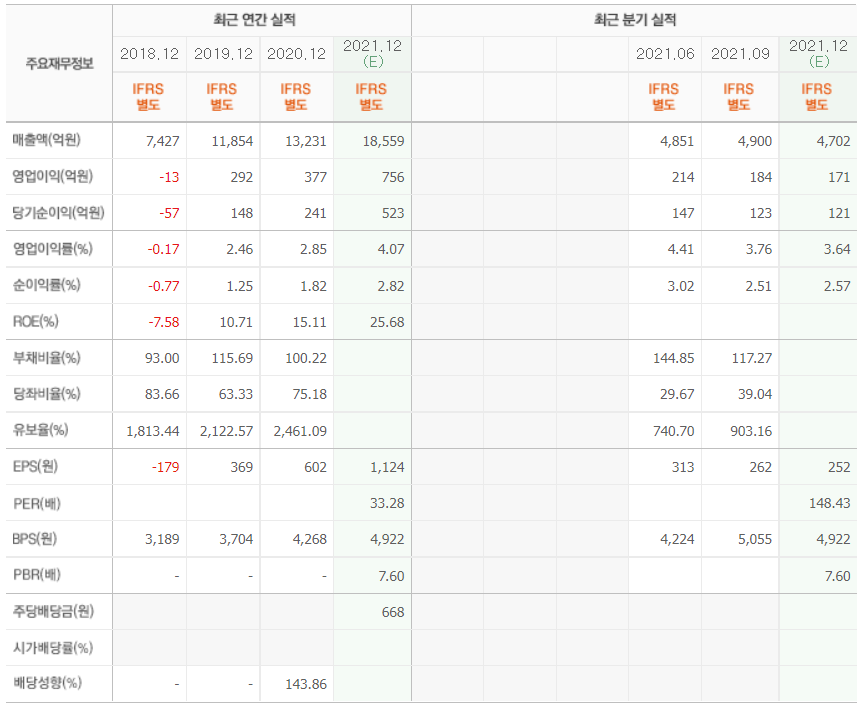Select the 2018.12 column header
Viewport: 863px width, 708px height.
click(x=149, y=54)
